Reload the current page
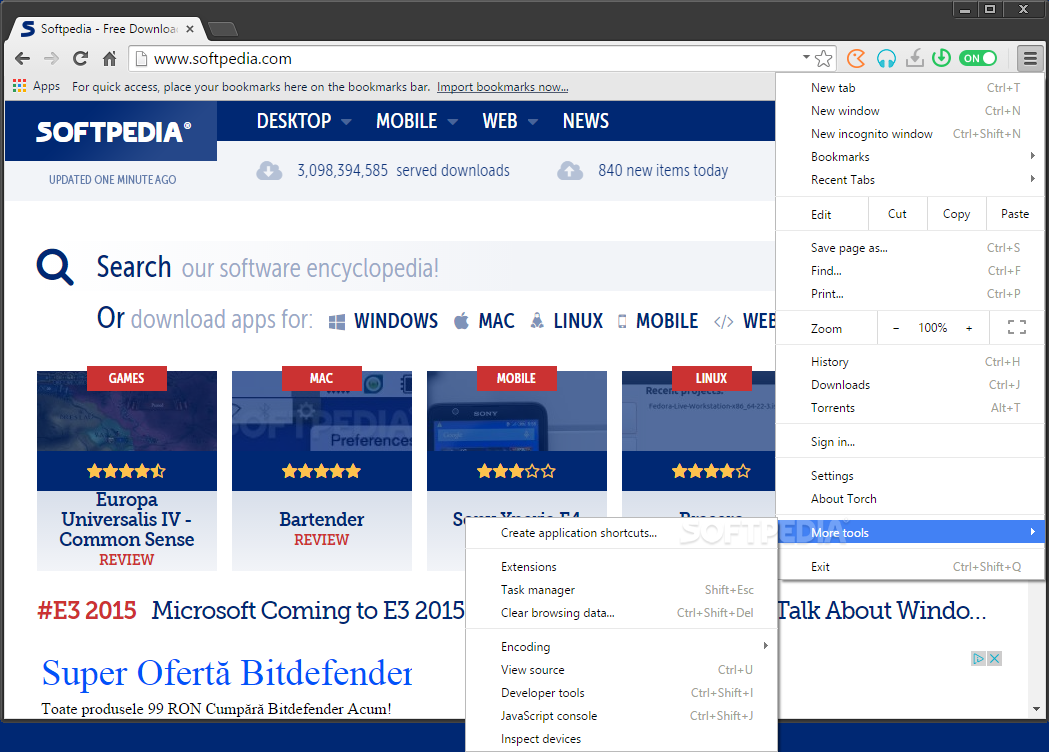The height and width of the screenshot is (752, 1049). pyautogui.click(x=80, y=59)
